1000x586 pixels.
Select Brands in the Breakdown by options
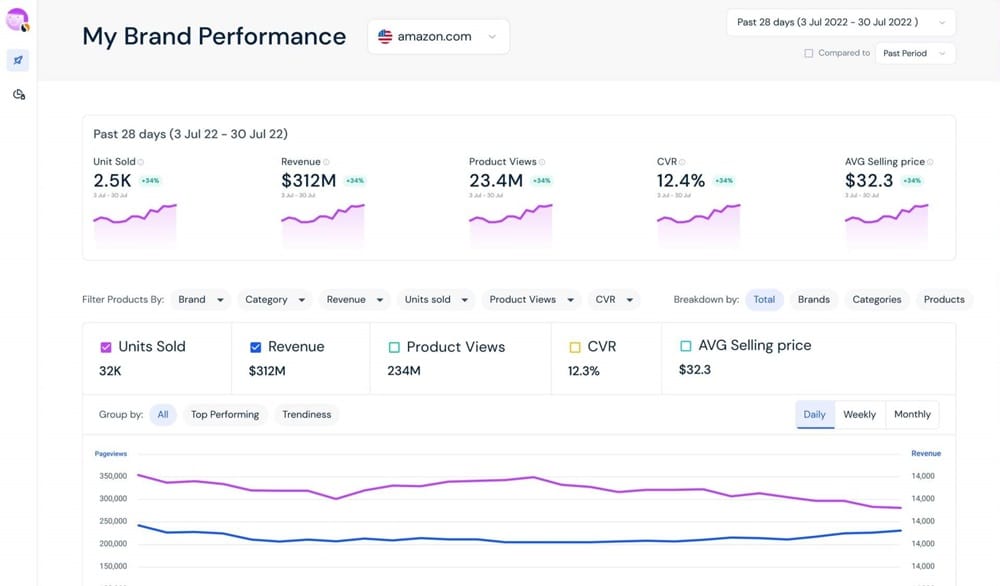813,299
